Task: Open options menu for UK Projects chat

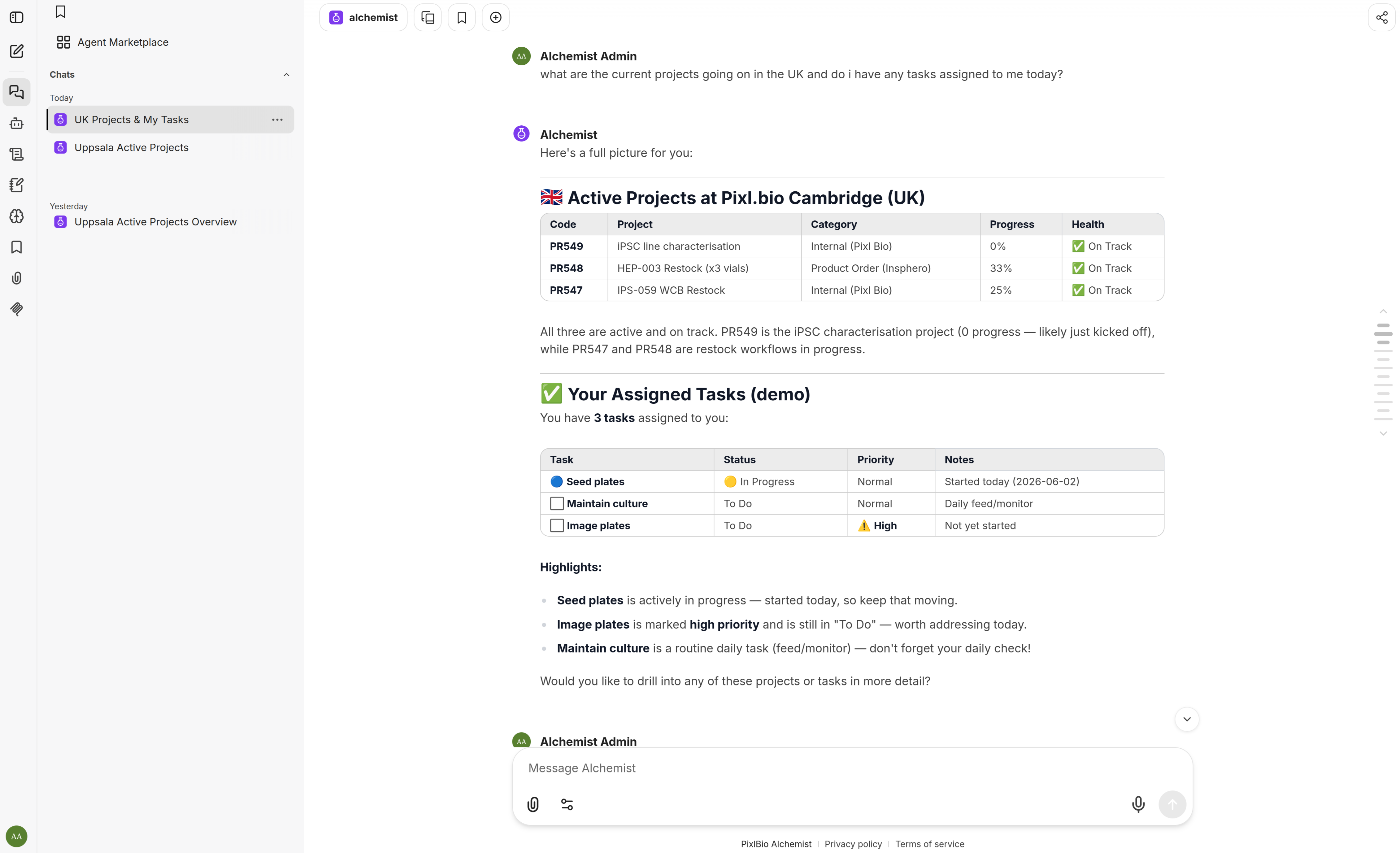Action: coord(277,119)
